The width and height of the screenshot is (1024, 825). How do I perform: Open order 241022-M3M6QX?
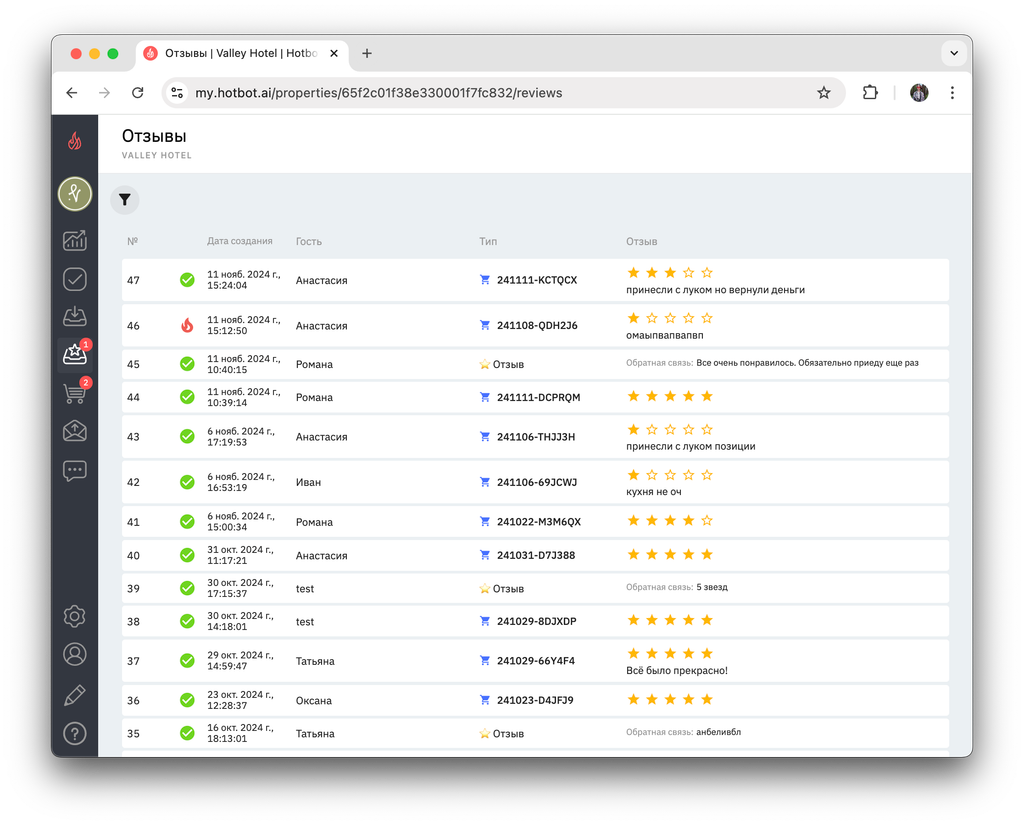pos(539,521)
